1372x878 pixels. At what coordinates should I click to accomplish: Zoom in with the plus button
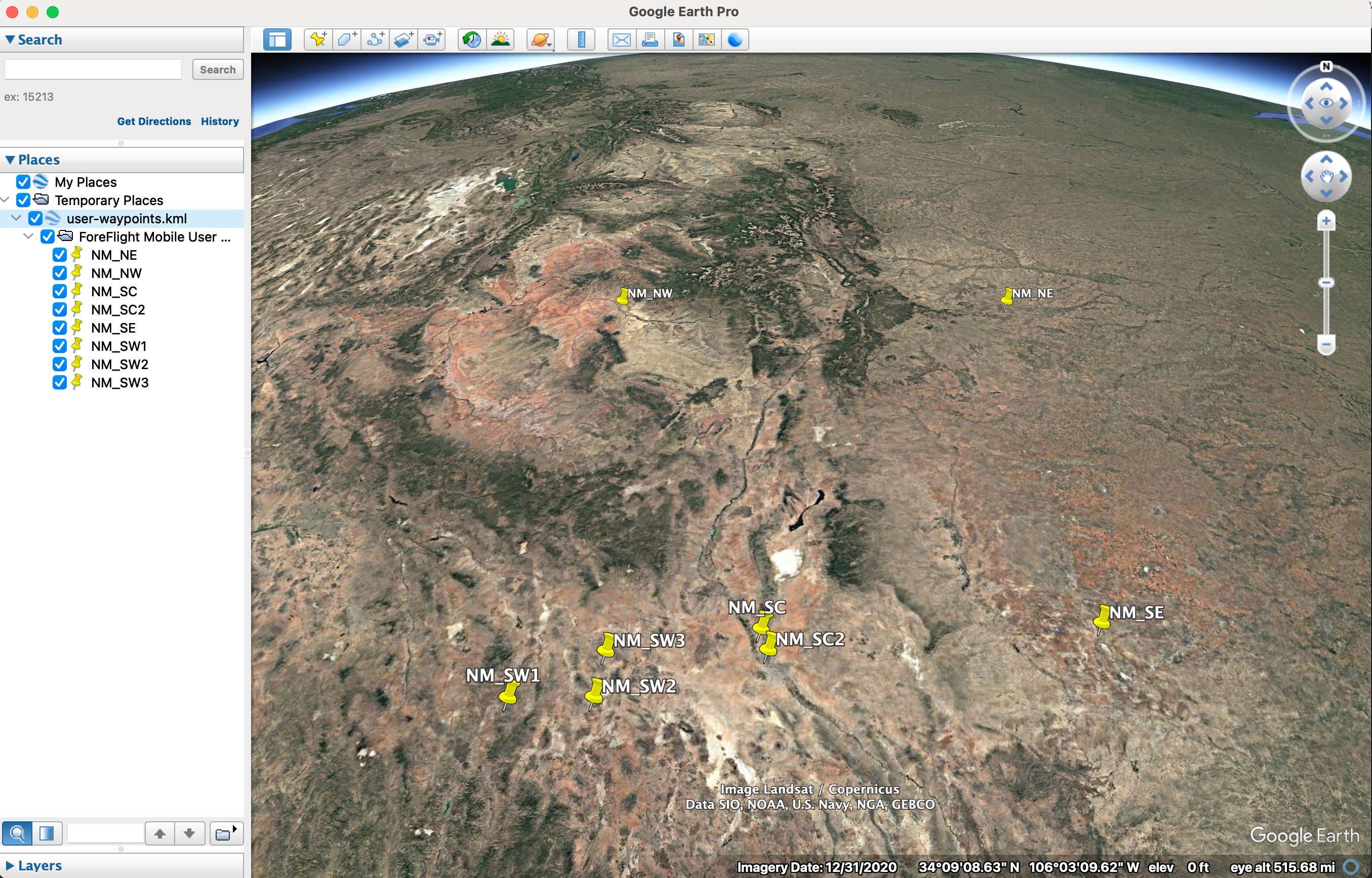(x=1326, y=221)
